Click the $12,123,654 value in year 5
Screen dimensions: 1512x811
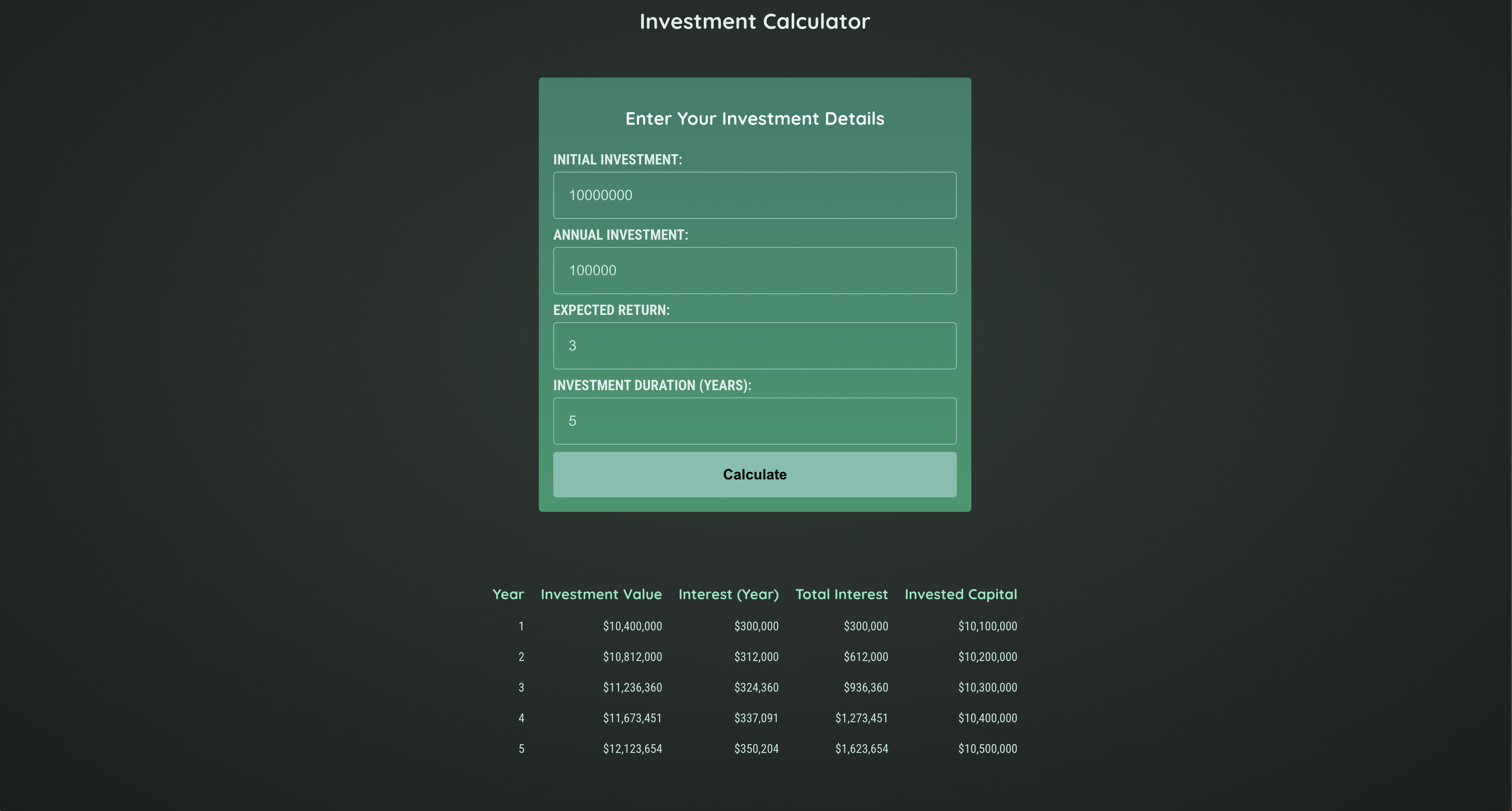point(632,749)
